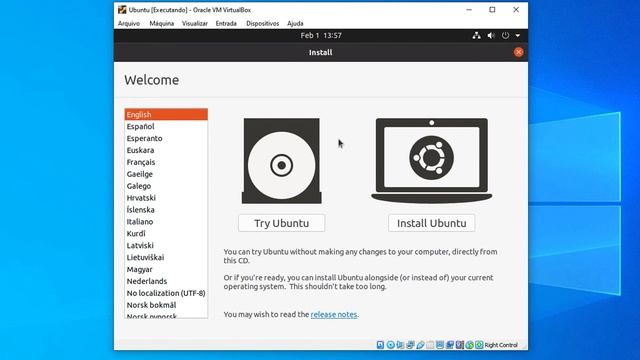Click the Install Ubuntu button
The width and height of the screenshot is (640, 360).
pos(431,223)
